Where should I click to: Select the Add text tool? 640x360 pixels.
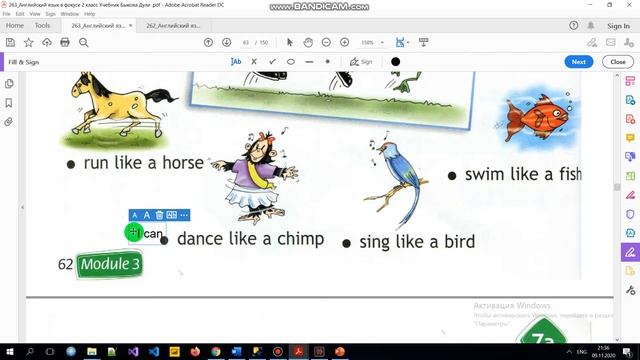(236, 62)
